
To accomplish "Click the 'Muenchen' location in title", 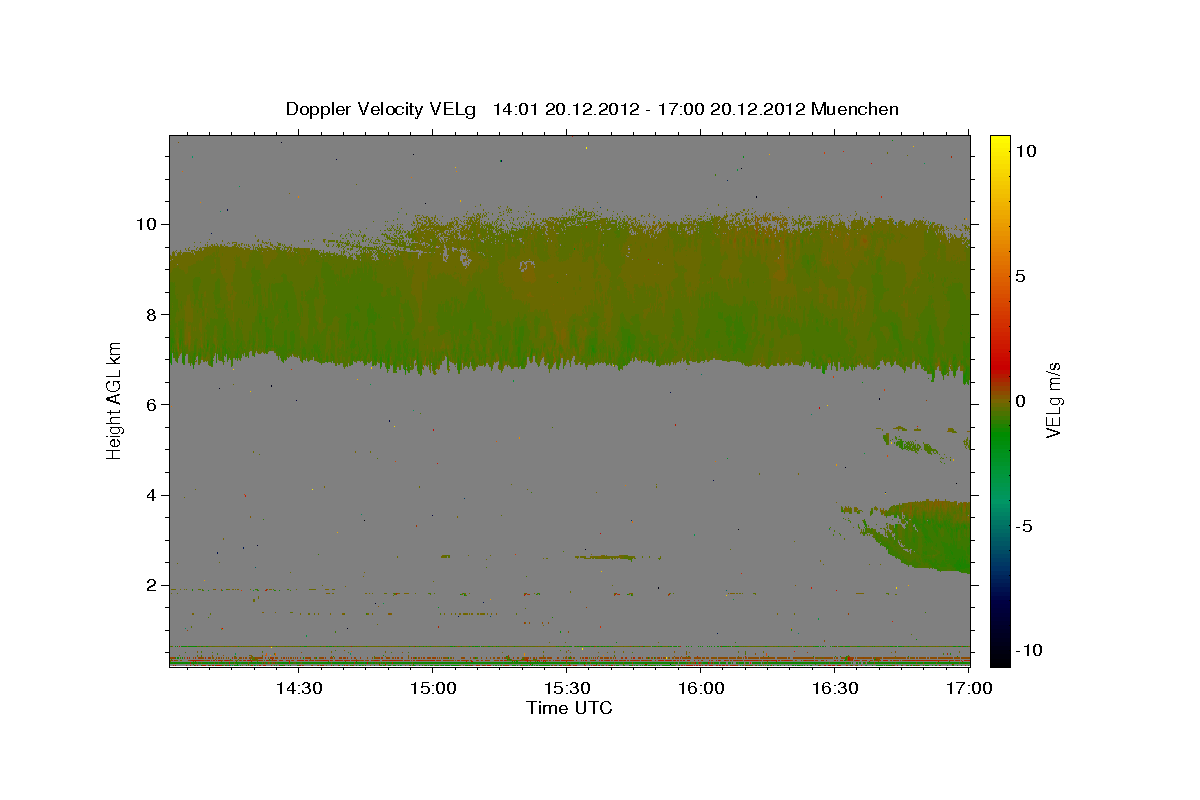I will (x=855, y=109).
